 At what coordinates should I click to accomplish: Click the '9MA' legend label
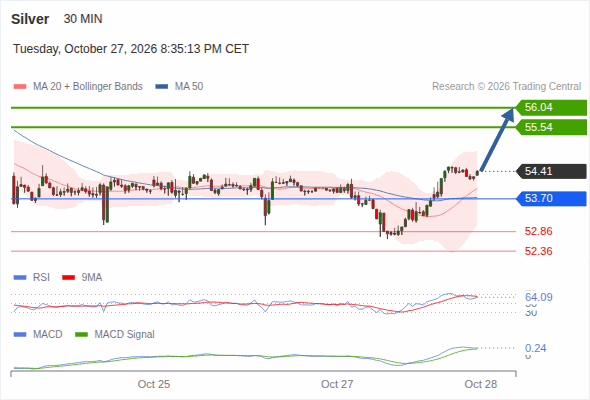(92, 278)
